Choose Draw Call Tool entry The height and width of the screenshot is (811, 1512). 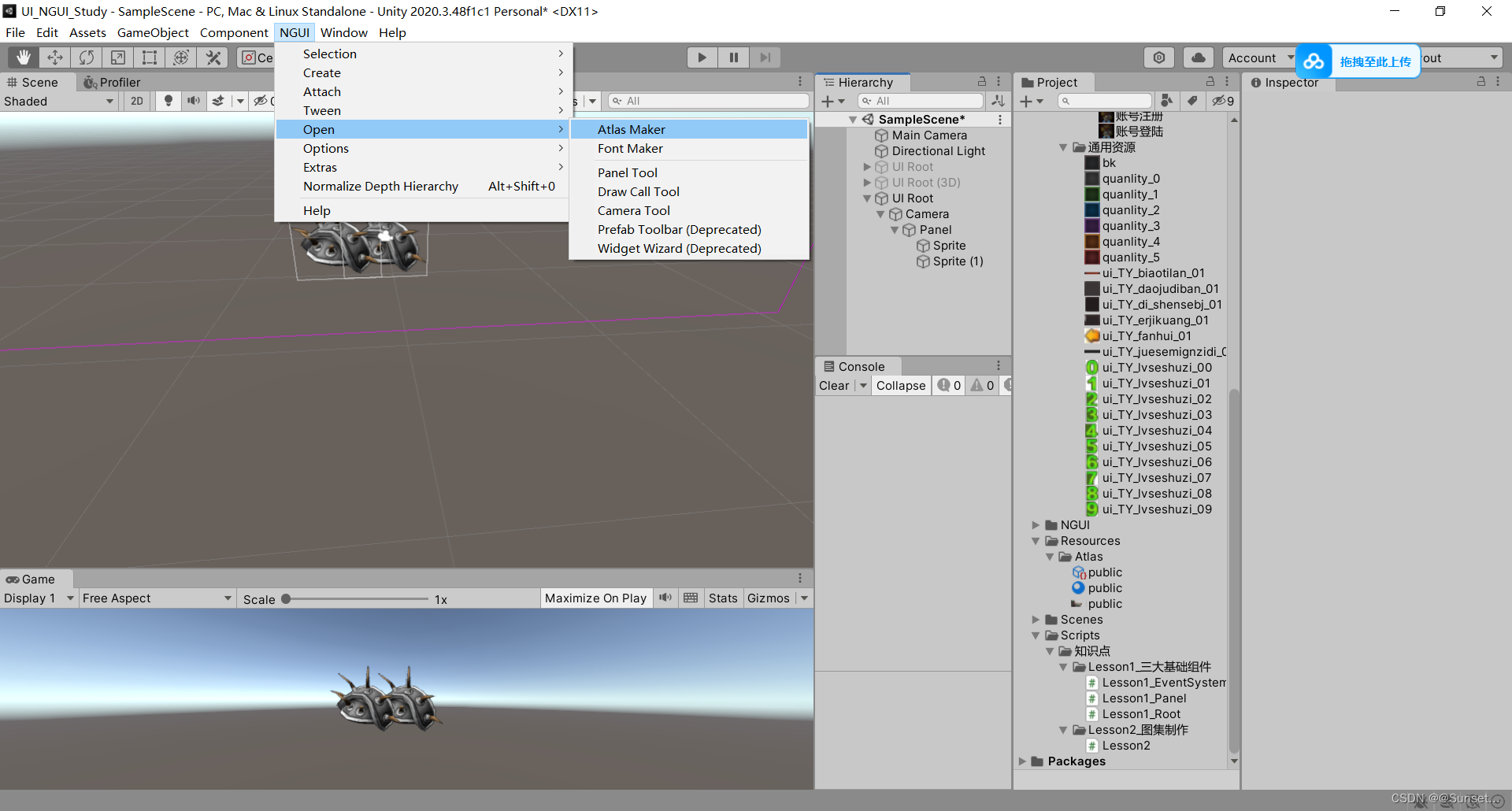[688, 191]
